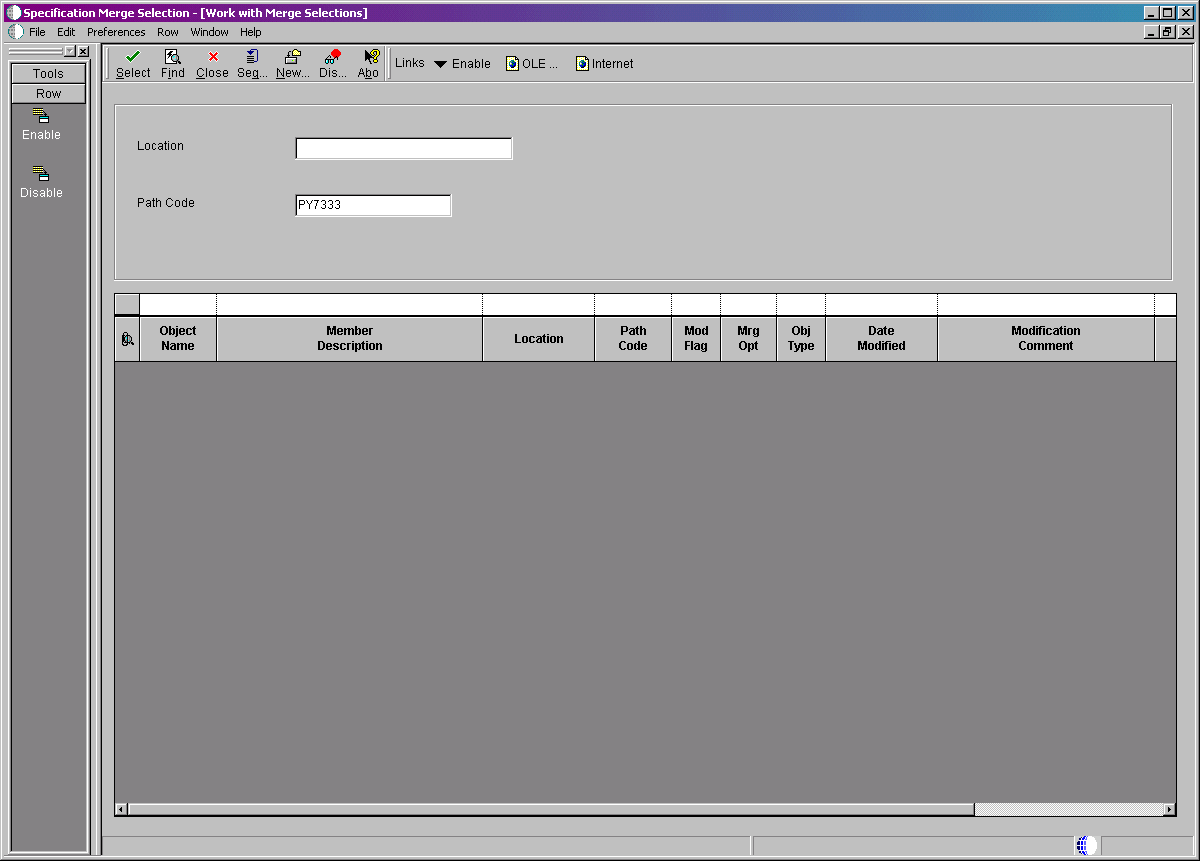Screen dimensions: 1200x861
Task: Click the Mod Flag column header
Action: pos(696,338)
